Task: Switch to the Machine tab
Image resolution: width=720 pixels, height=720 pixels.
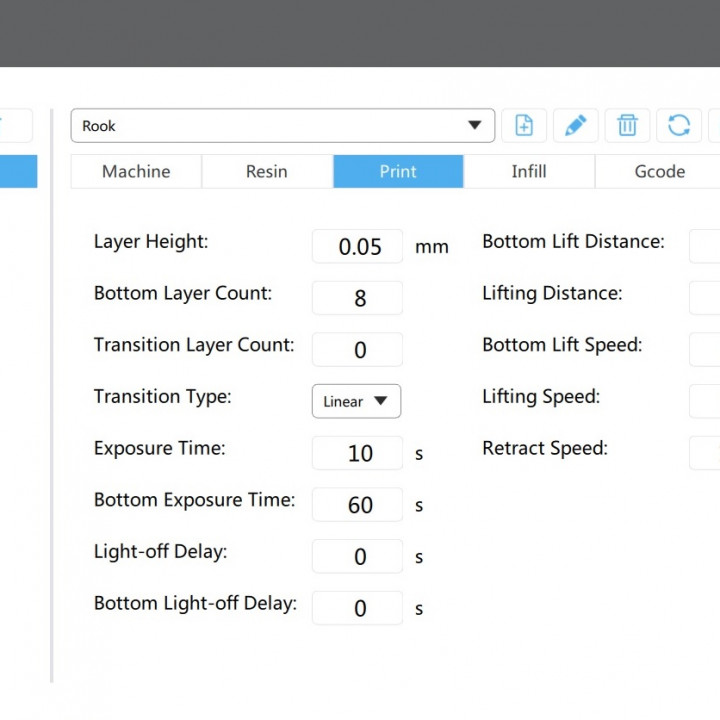Action: click(x=136, y=171)
